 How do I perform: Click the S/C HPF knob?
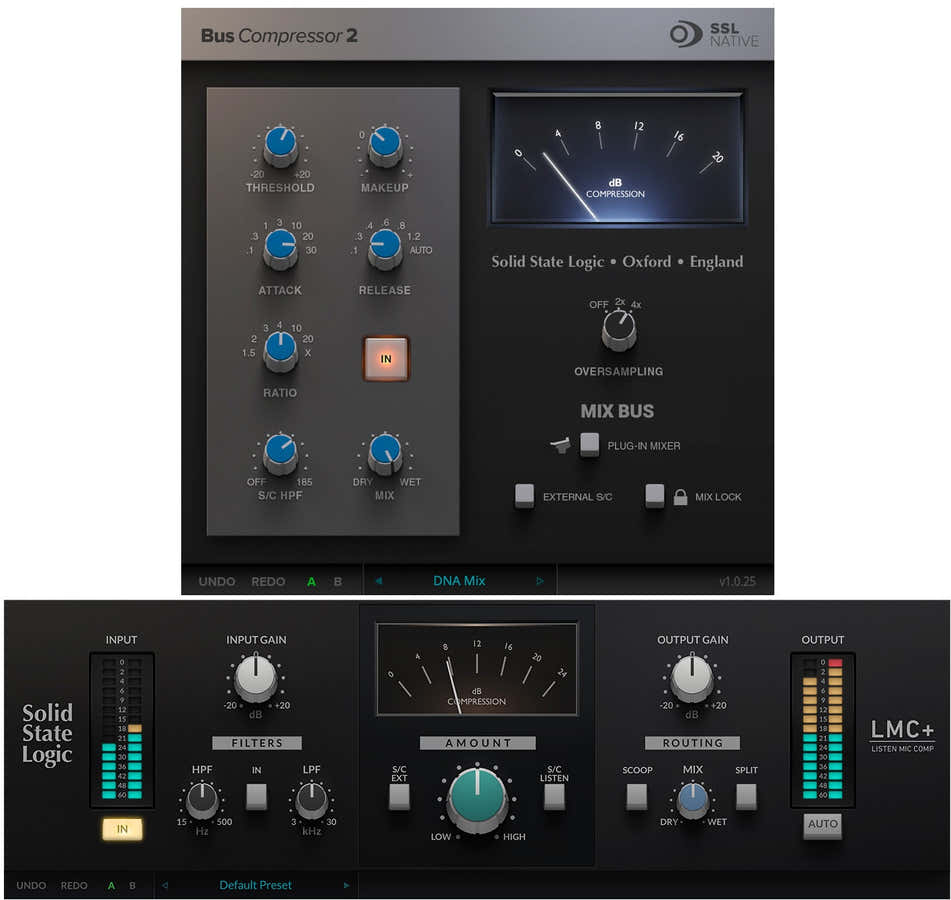(x=280, y=453)
